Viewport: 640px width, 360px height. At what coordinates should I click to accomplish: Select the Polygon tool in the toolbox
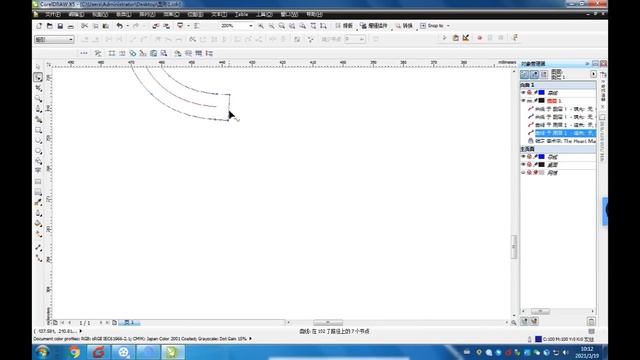[38, 151]
